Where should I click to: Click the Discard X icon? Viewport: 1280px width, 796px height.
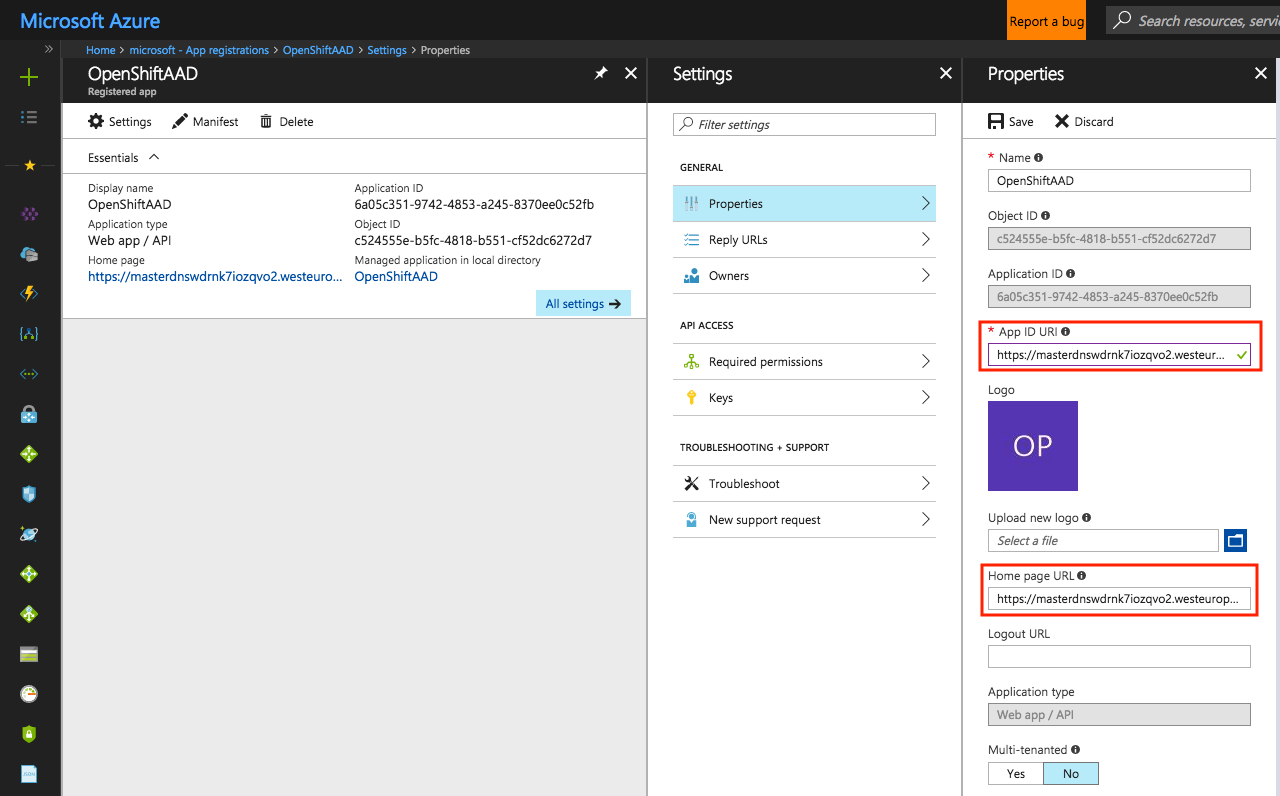coord(1062,121)
